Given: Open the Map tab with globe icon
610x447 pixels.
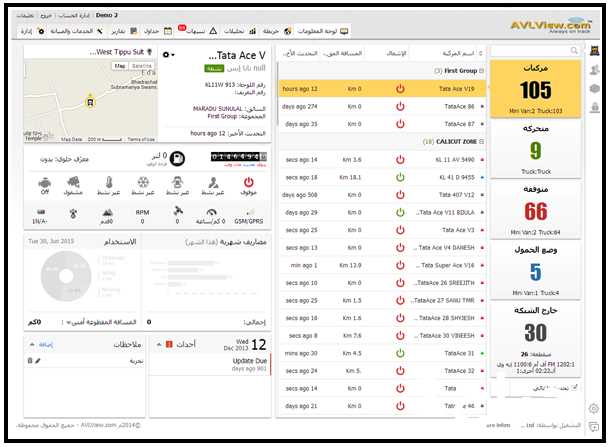Looking at the screenshot, I should coord(277,31).
